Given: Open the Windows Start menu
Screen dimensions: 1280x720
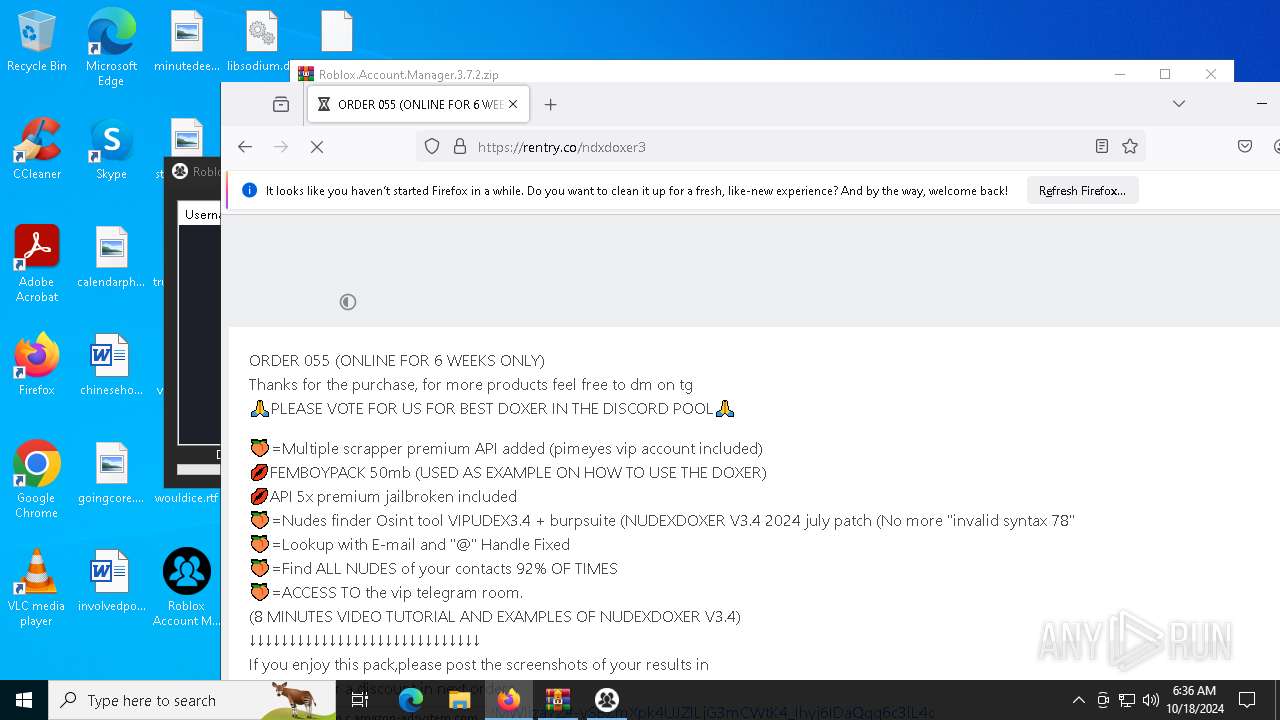Looking at the screenshot, I should (24, 700).
